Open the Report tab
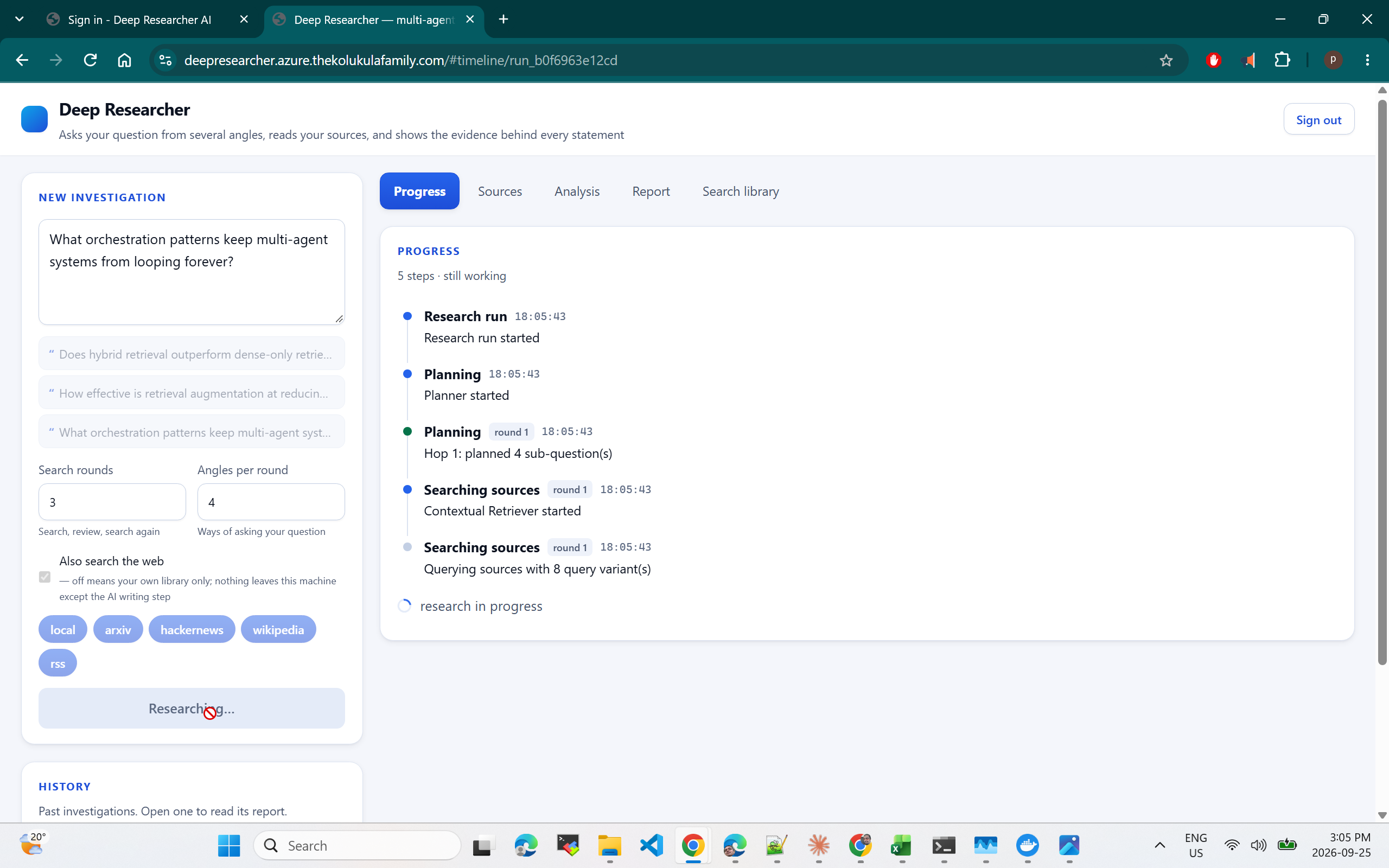Viewport: 1389px width, 868px height. click(x=651, y=191)
